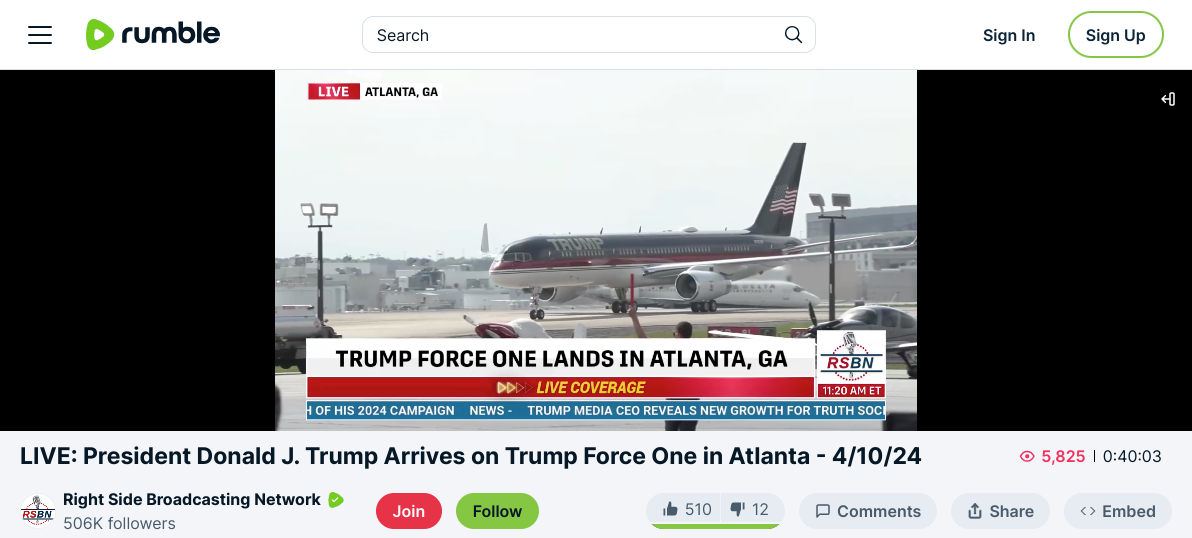
Task: Open the Share options
Action: point(1000,511)
